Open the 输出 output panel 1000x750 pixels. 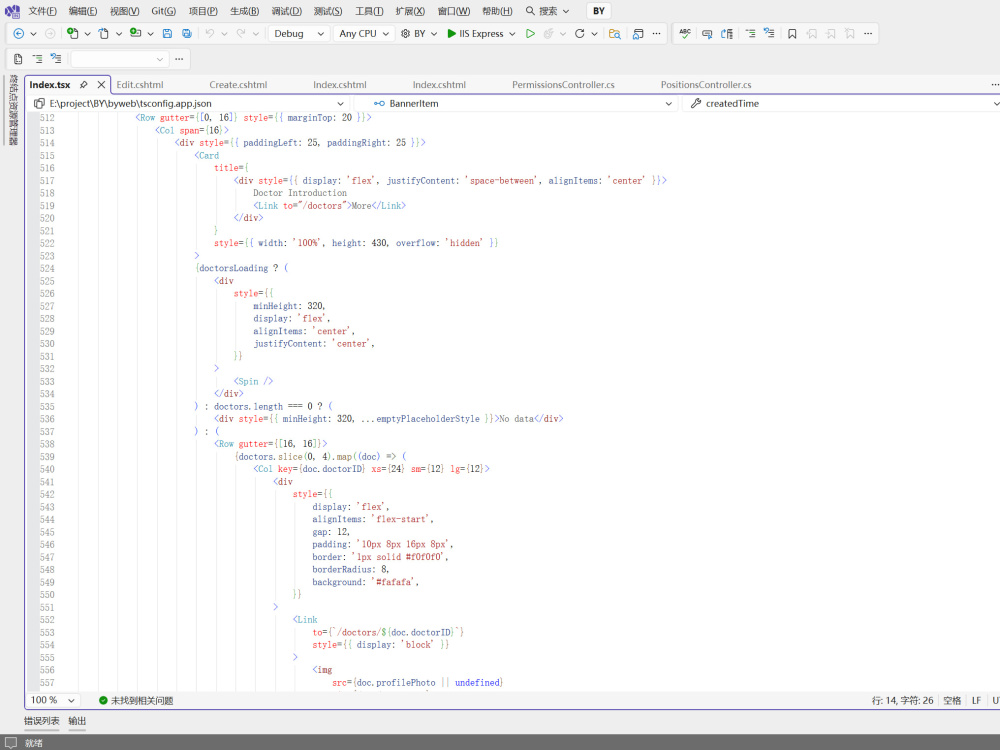pos(77,721)
